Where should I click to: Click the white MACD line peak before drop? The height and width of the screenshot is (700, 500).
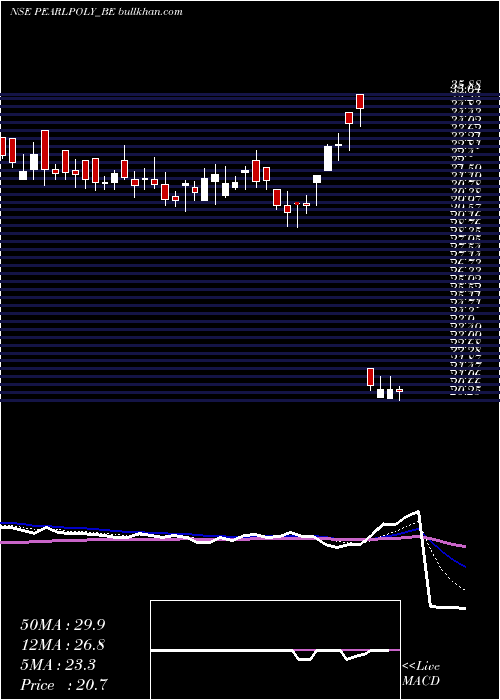click(x=418, y=512)
